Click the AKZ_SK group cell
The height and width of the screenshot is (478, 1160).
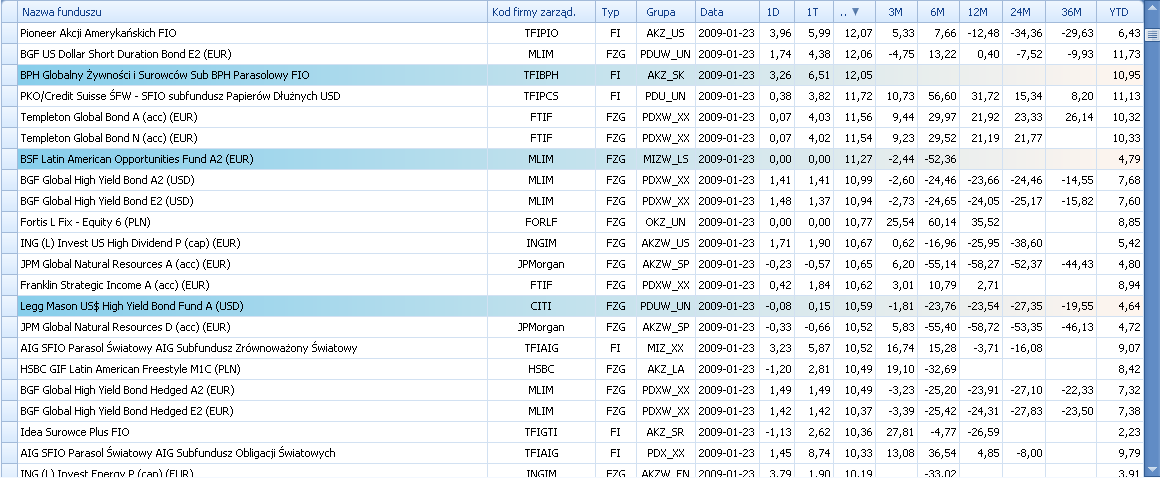point(665,75)
